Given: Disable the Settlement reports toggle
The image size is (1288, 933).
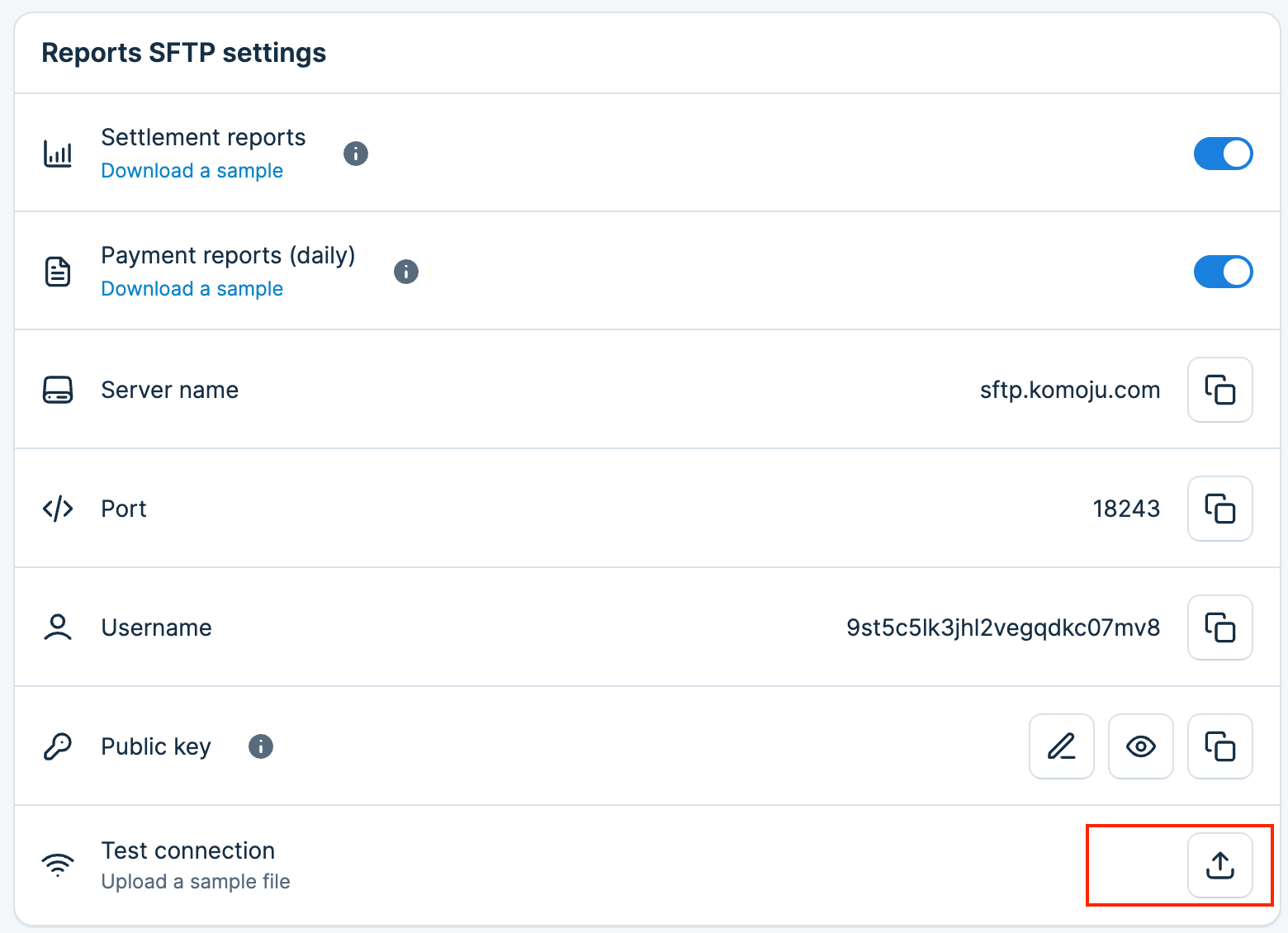Looking at the screenshot, I should click(x=1223, y=154).
